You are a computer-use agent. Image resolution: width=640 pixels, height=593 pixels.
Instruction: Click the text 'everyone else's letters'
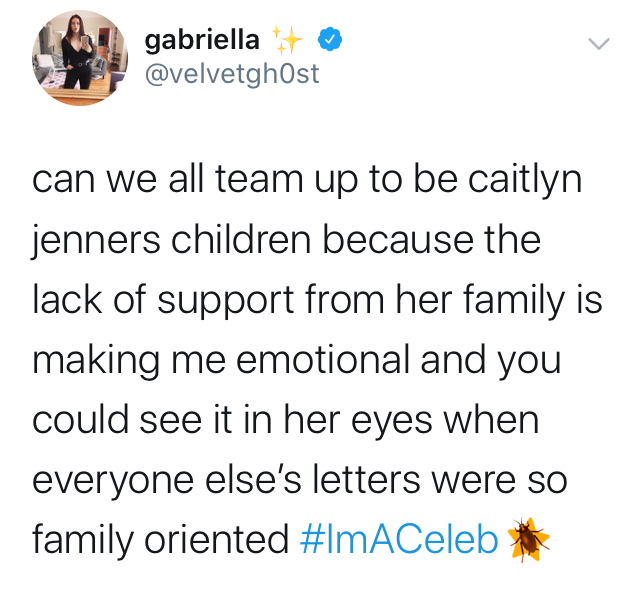pyautogui.click(x=226, y=480)
